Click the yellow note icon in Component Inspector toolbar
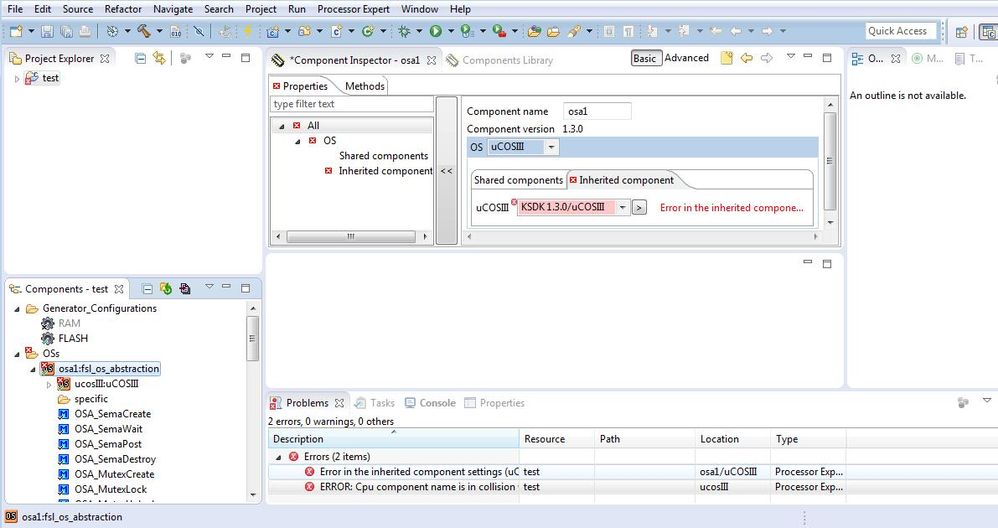 726,58
